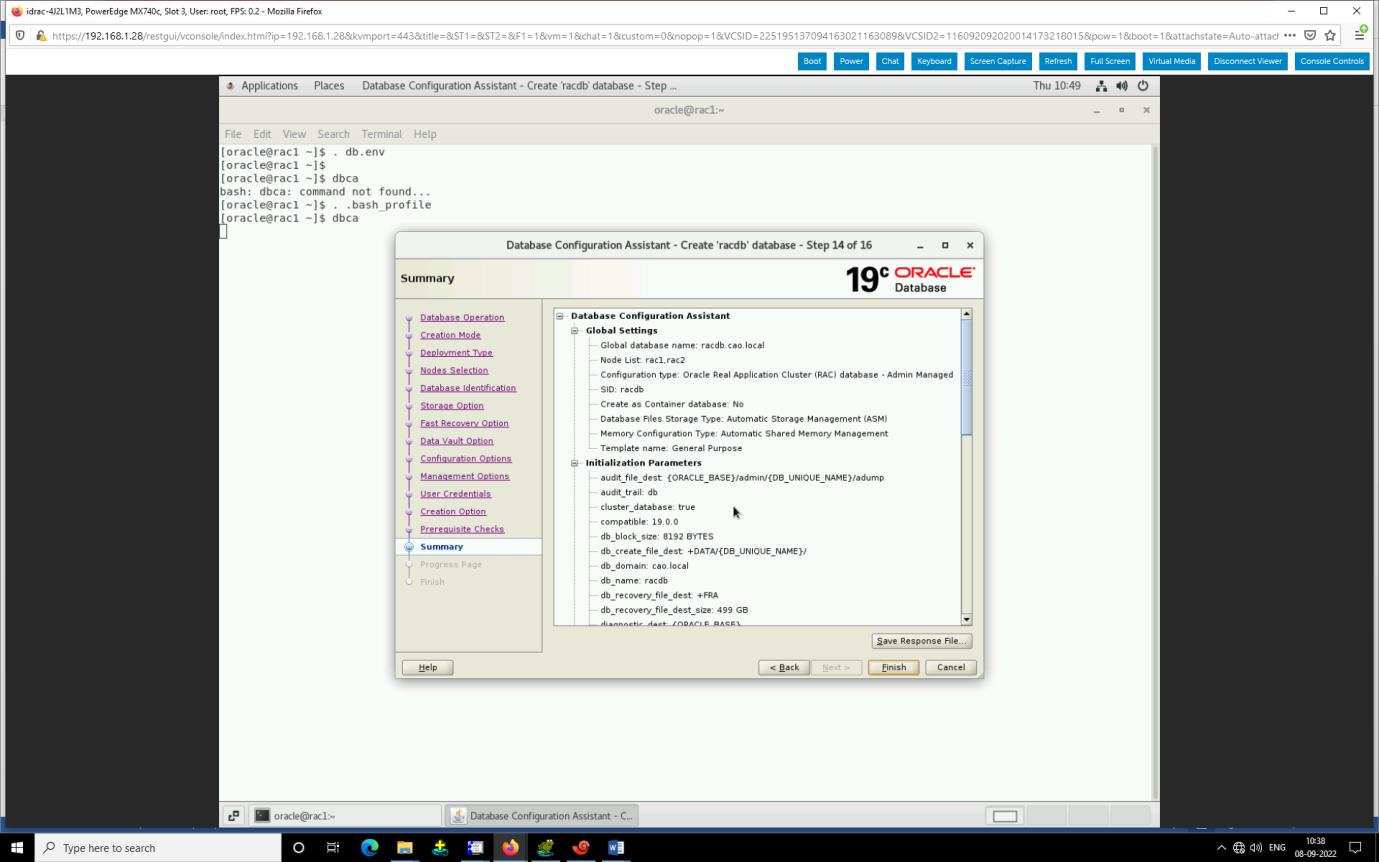This screenshot has width=1379, height=862.
Task: Select the Database Configuration Assistant GNOME taskbar entry
Action: point(540,816)
